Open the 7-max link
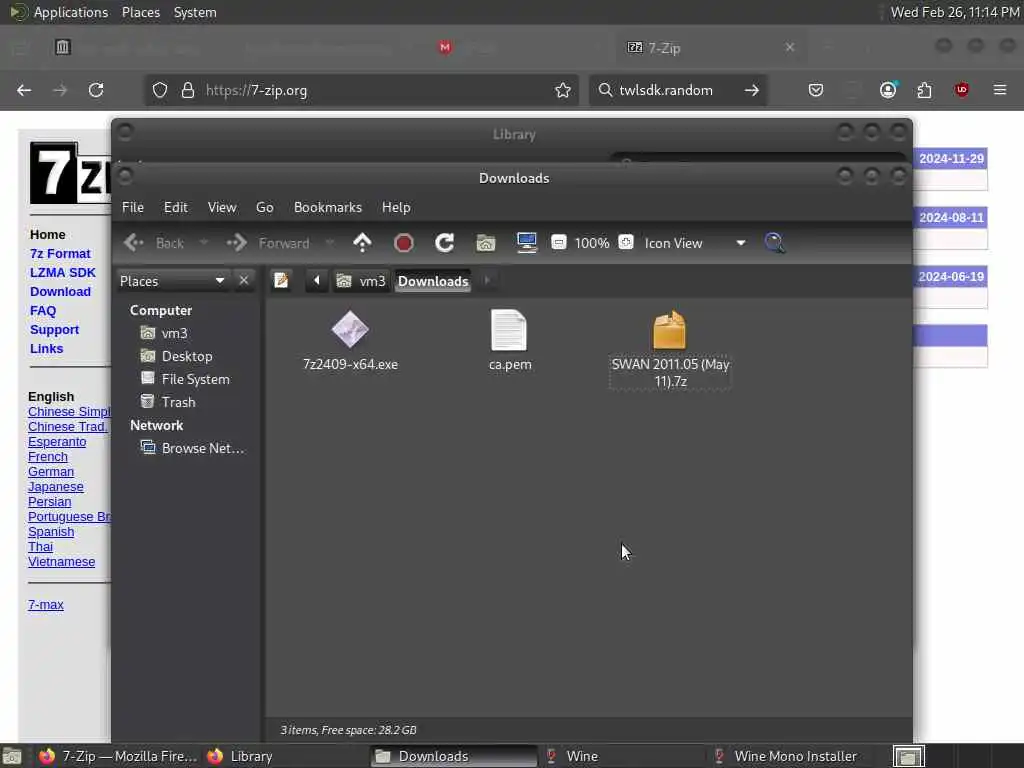This screenshot has height=768, width=1024. click(x=46, y=605)
